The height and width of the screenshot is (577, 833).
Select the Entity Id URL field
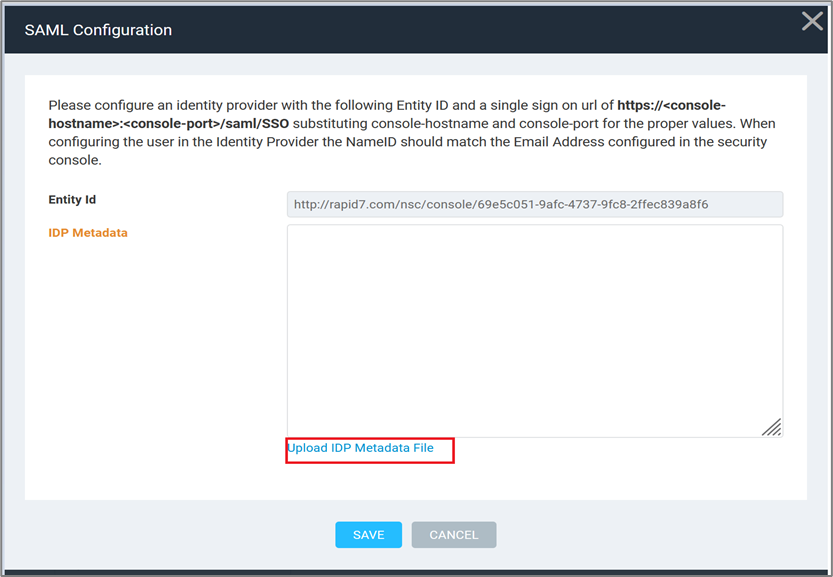(534, 205)
